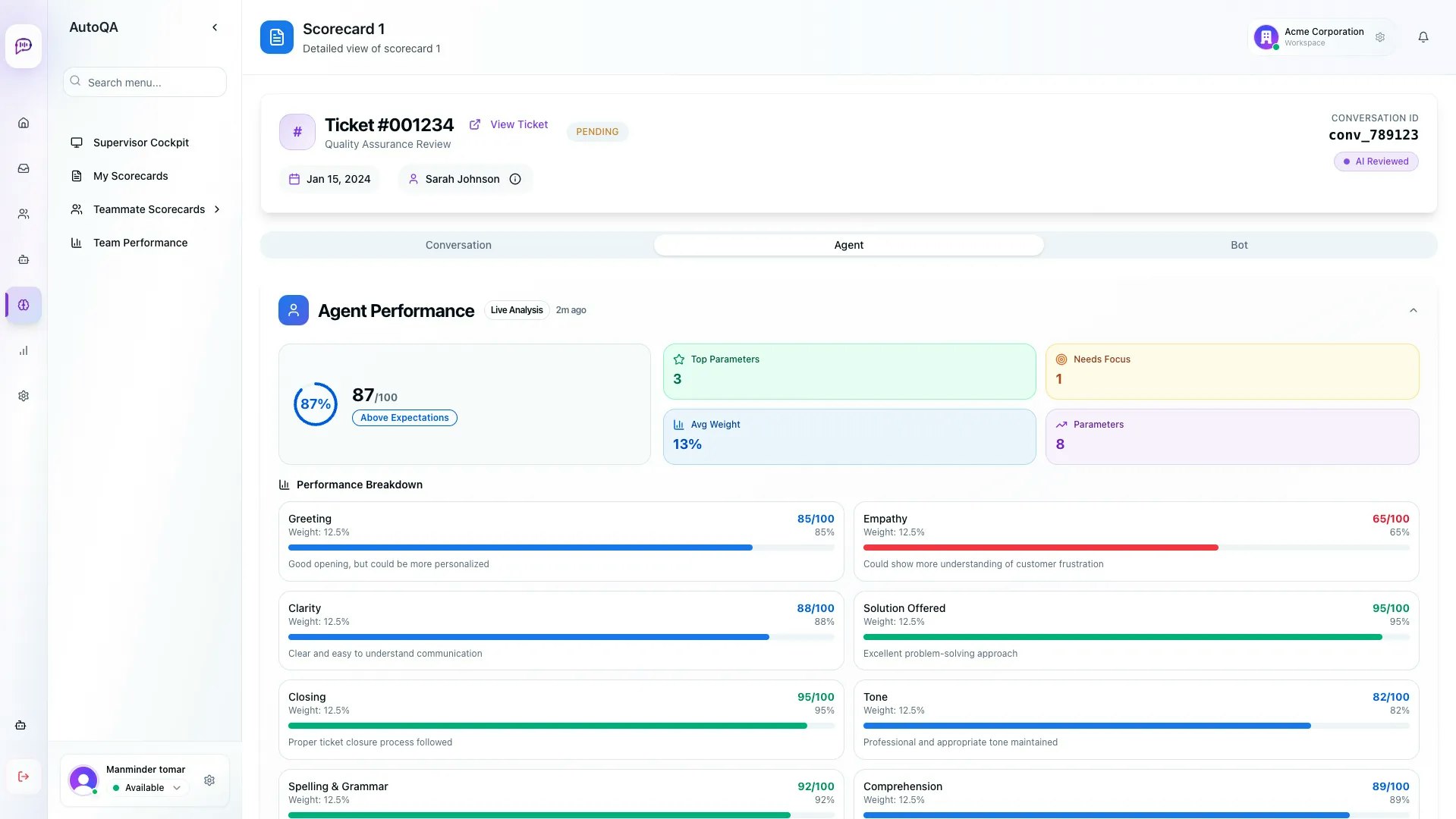This screenshot has width=1456, height=819.
Task: Click the logout icon at sidebar bottom
Action: click(x=24, y=777)
